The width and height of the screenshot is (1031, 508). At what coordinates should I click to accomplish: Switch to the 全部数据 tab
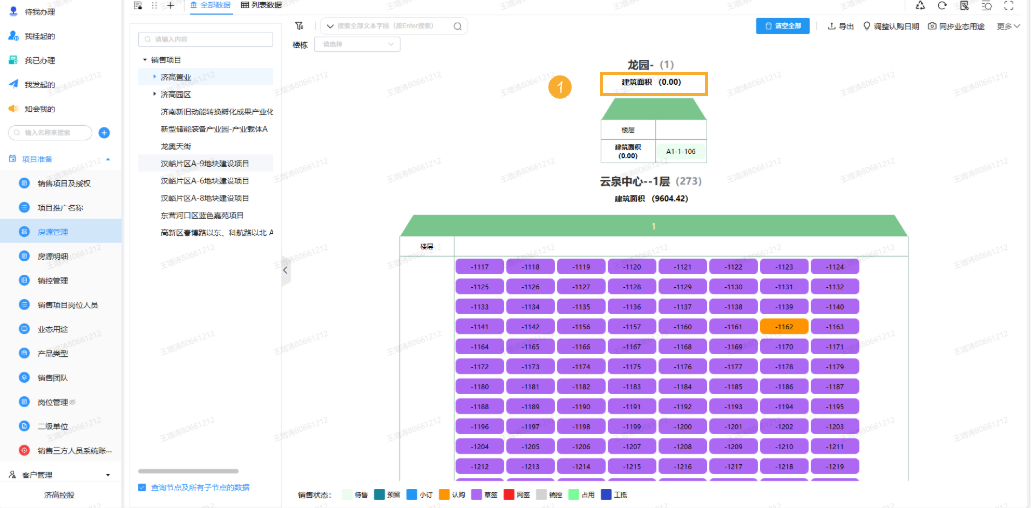(x=211, y=5)
